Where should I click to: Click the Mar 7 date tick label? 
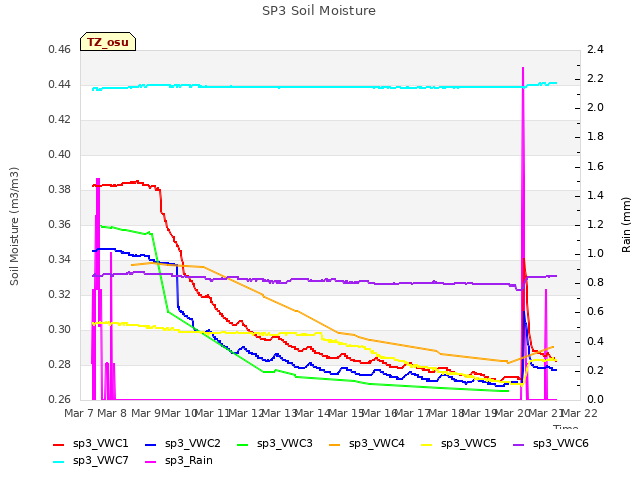click(x=80, y=413)
